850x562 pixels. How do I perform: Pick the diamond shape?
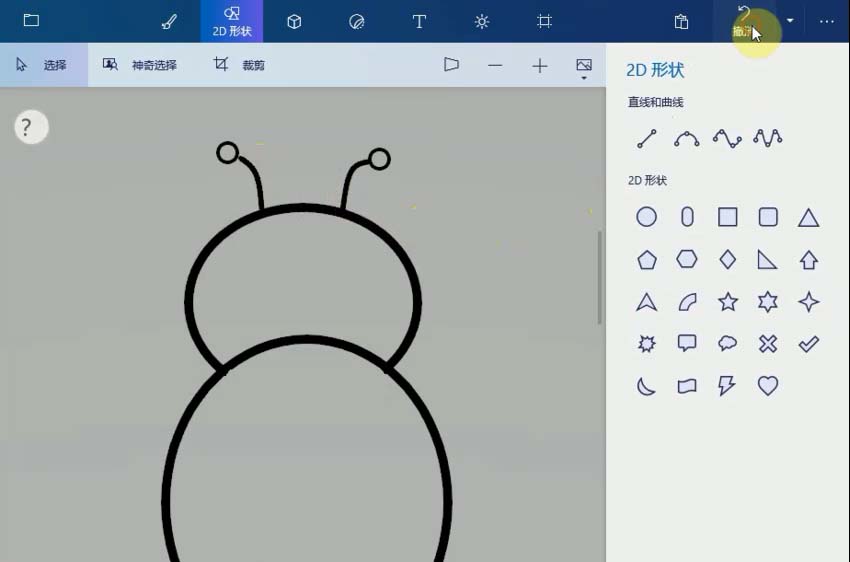727,260
